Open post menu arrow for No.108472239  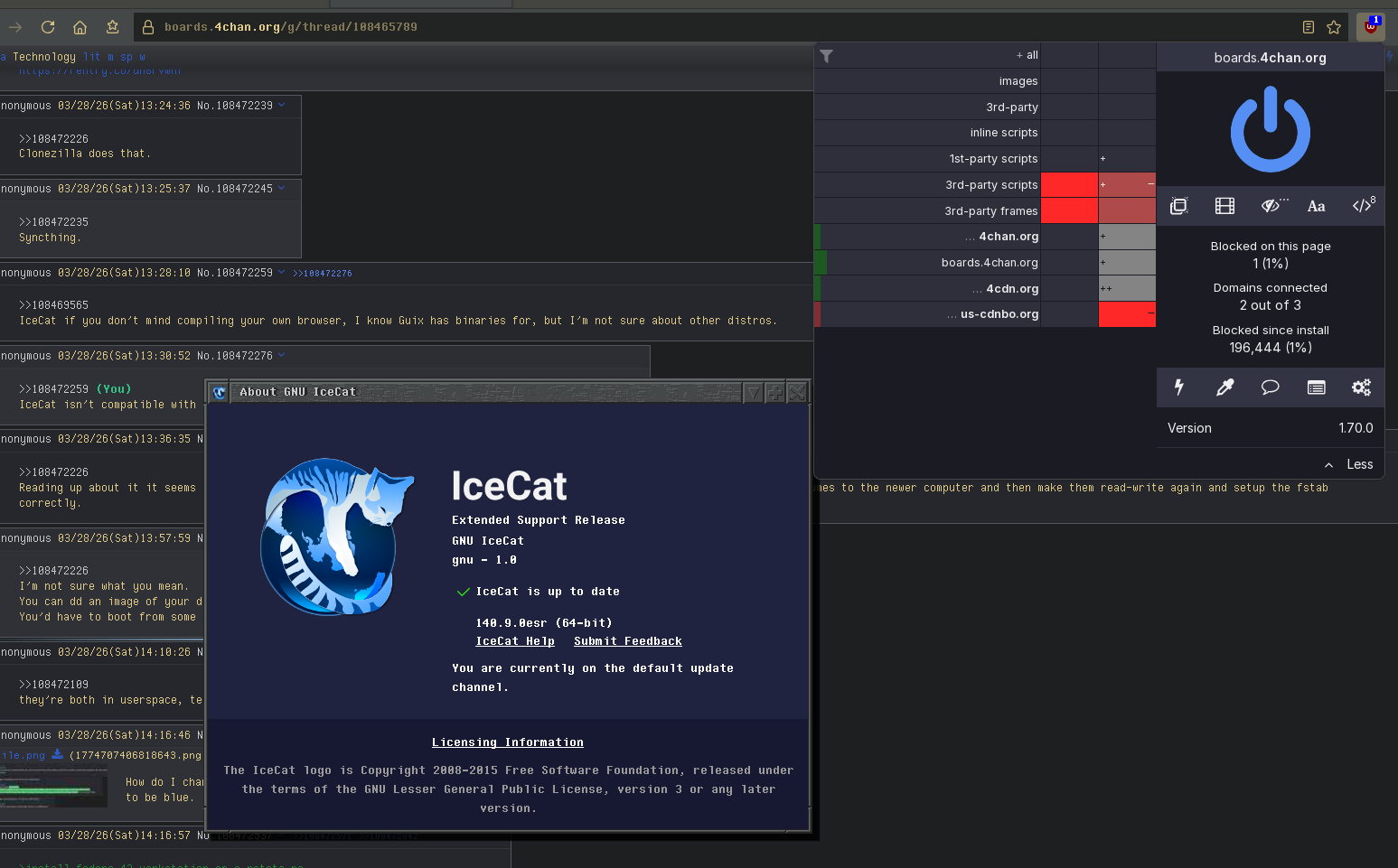coord(281,105)
